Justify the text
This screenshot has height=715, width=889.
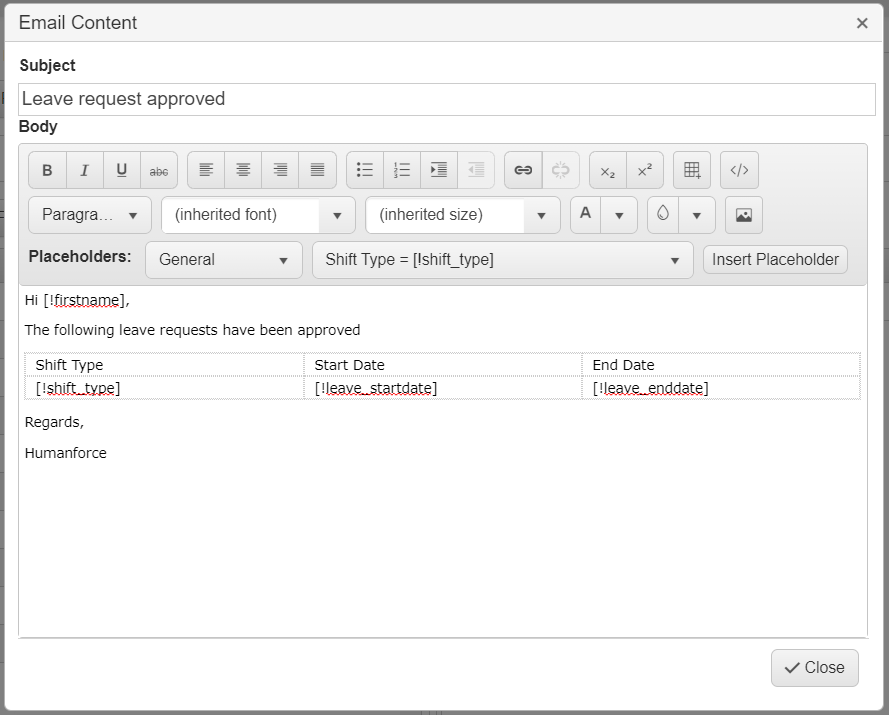click(318, 170)
